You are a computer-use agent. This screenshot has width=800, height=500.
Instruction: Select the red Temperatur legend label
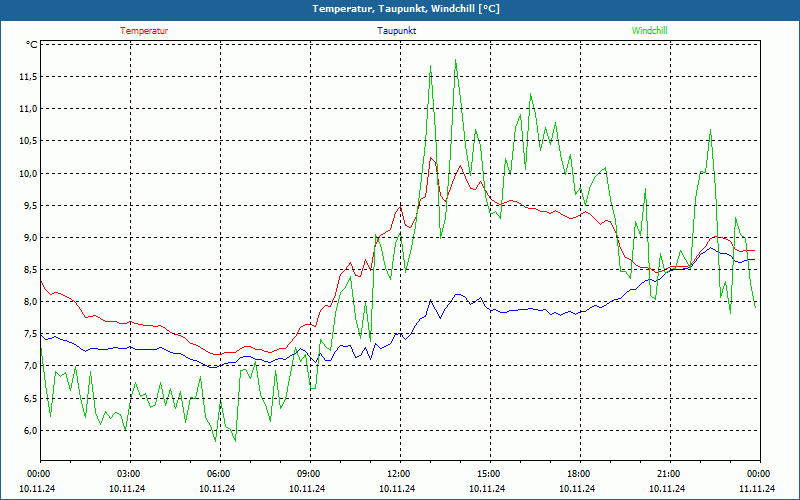click(x=144, y=31)
